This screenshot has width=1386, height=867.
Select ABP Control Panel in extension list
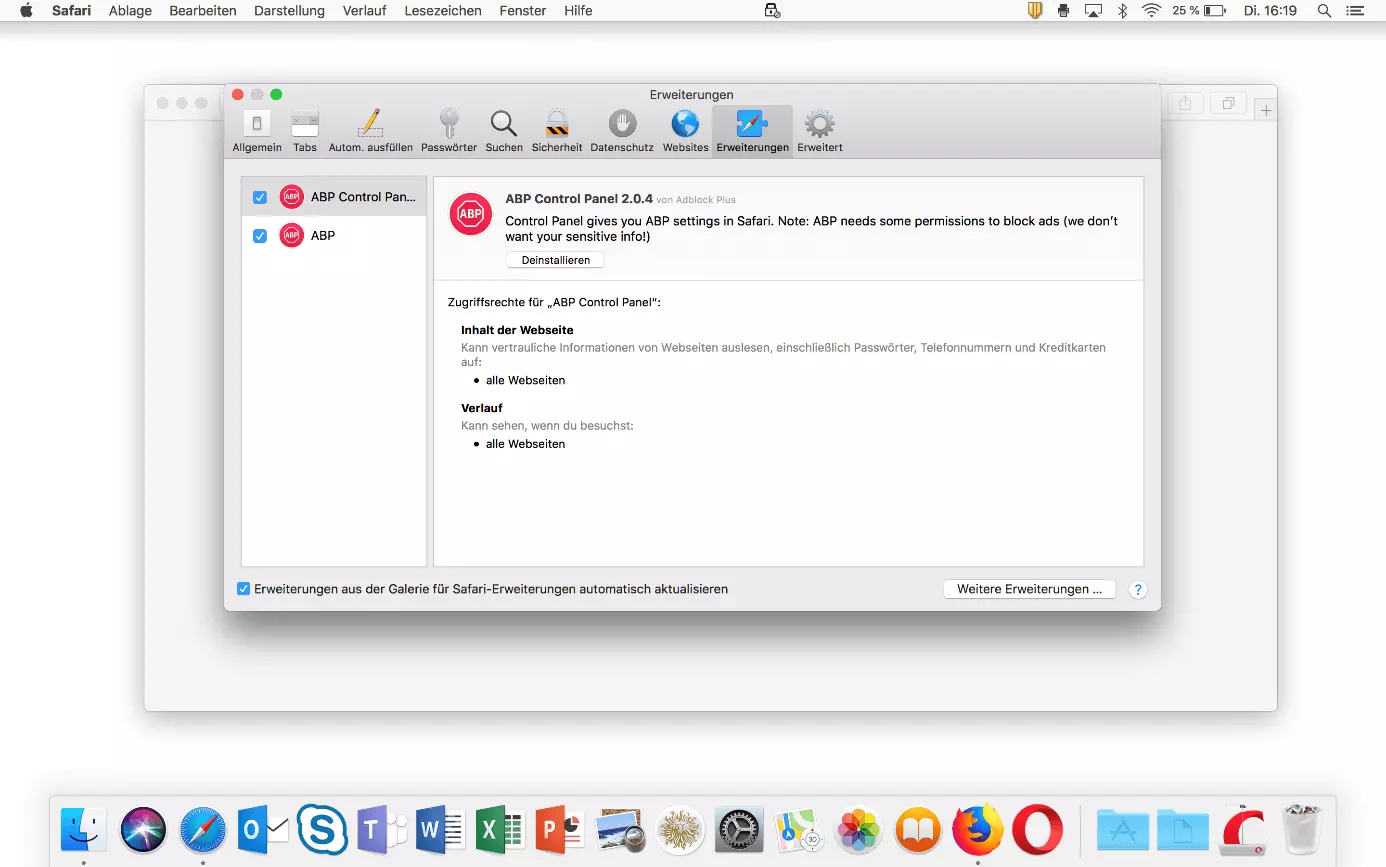coord(334,197)
